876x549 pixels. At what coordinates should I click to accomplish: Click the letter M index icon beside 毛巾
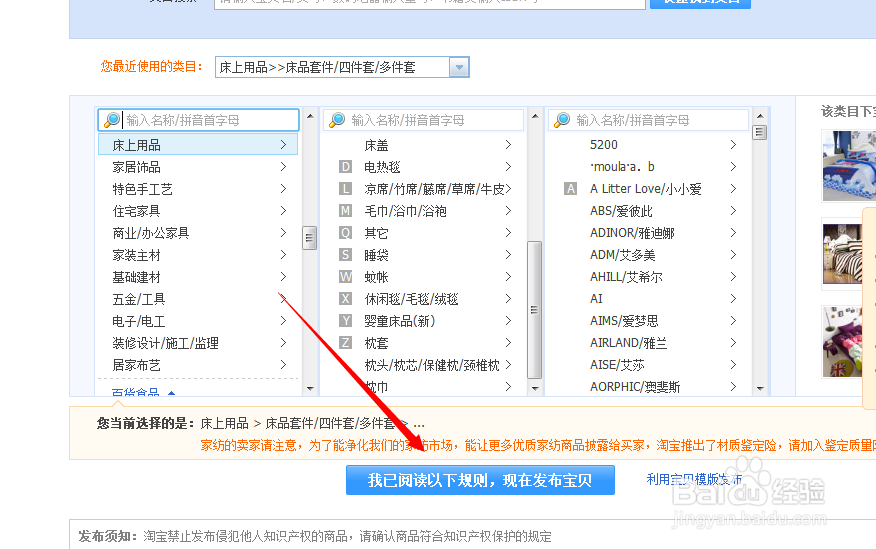pyautogui.click(x=345, y=211)
